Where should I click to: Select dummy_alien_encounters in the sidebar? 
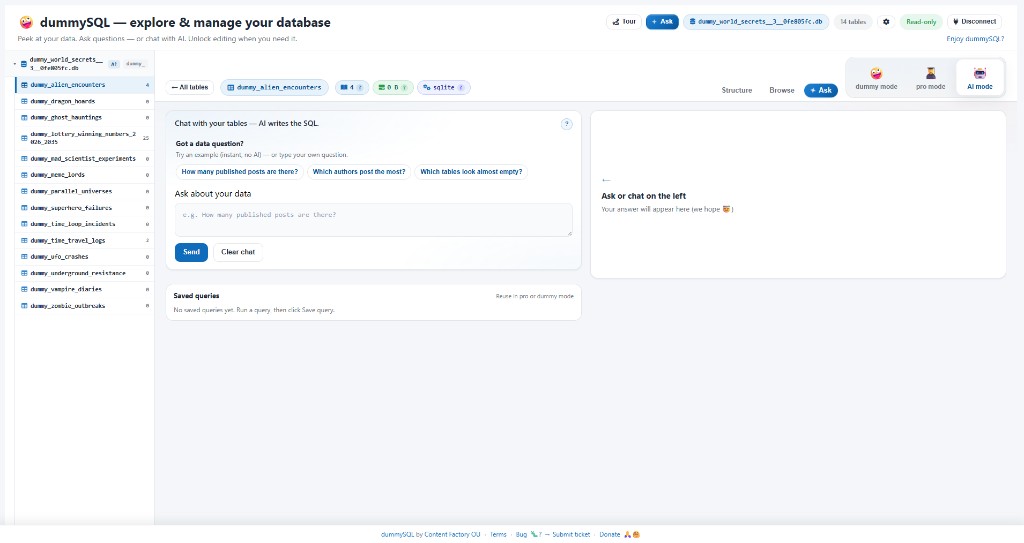(x=84, y=85)
